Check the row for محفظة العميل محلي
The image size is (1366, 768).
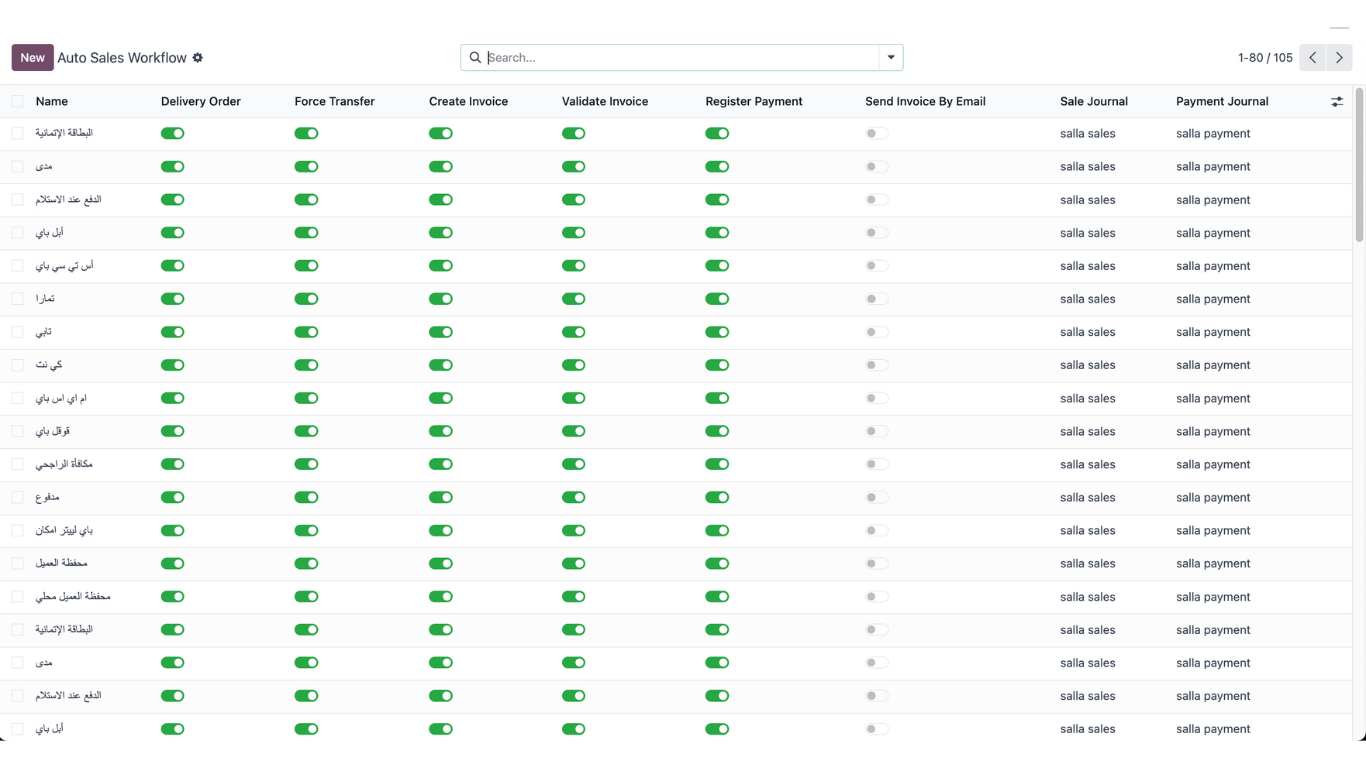click(18, 597)
